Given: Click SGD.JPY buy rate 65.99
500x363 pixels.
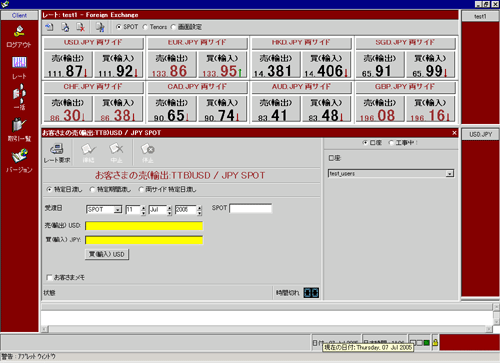Looking at the screenshot, I should [430, 65].
